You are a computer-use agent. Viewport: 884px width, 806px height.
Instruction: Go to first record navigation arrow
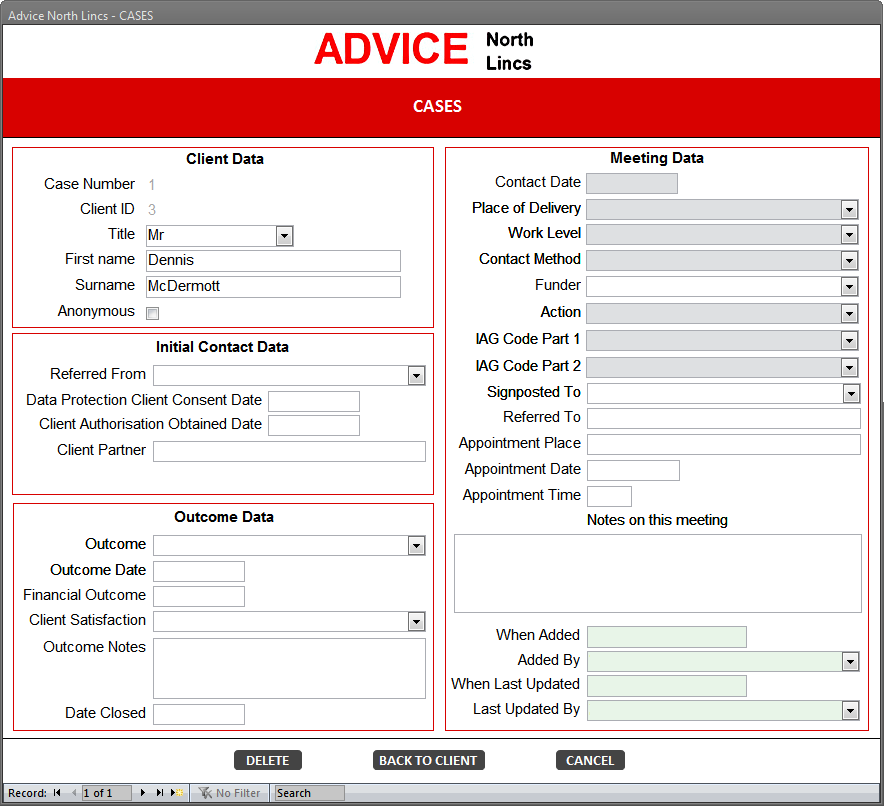tap(57, 792)
